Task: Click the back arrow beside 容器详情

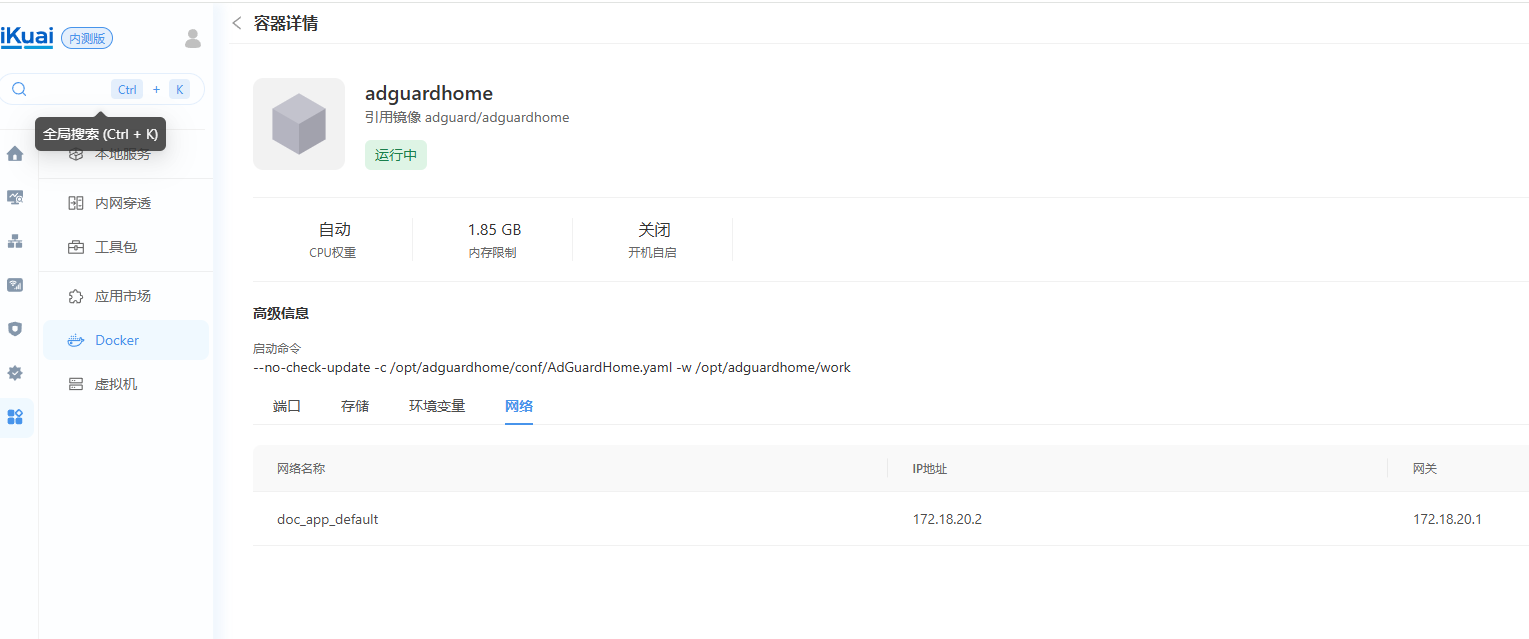Action: point(237,23)
